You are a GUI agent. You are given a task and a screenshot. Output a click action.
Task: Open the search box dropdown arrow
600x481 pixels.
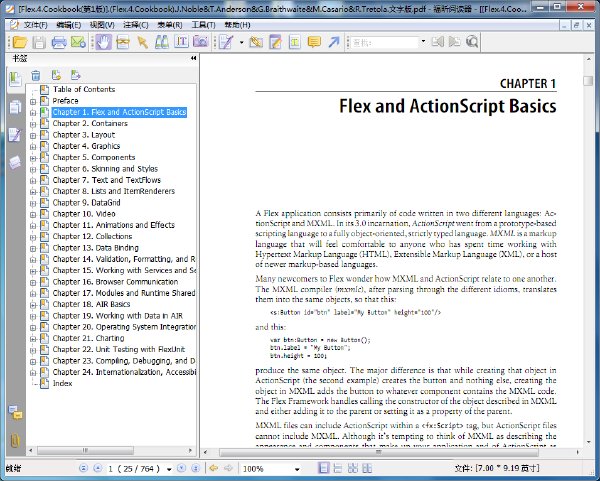(423, 42)
